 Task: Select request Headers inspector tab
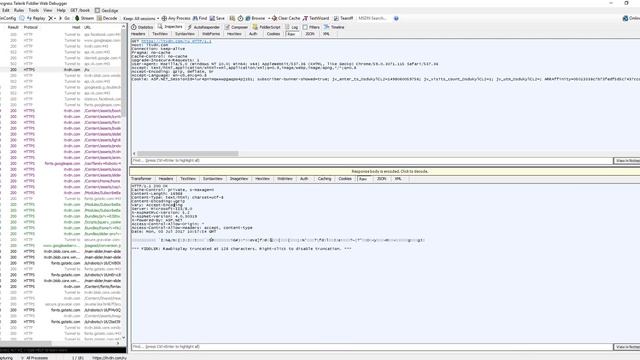(x=138, y=34)
